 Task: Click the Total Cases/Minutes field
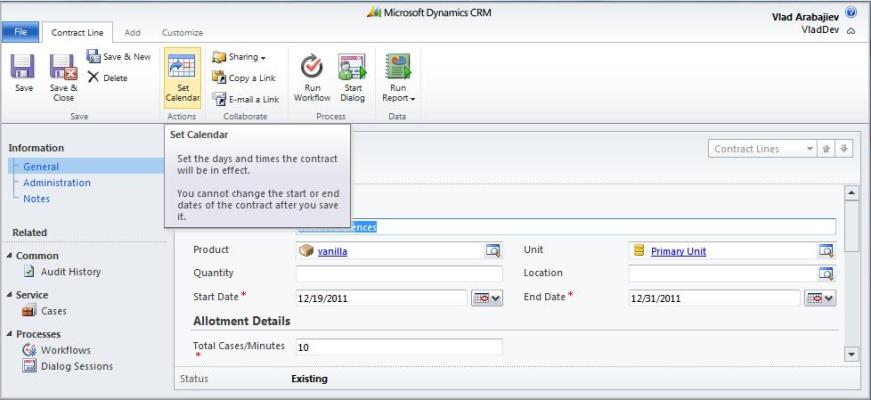399,347
